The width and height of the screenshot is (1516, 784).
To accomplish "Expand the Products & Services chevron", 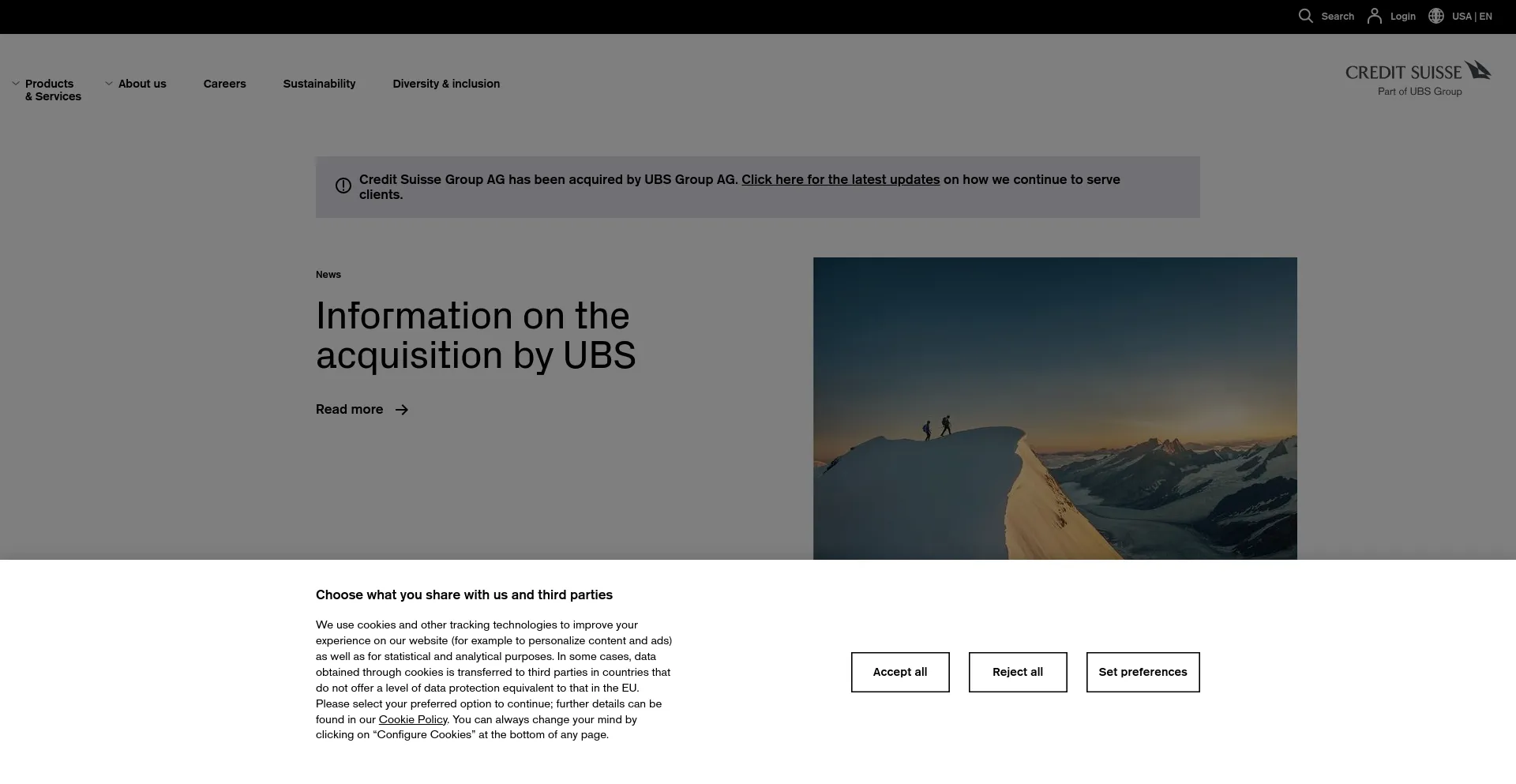I will click(15, 84).
